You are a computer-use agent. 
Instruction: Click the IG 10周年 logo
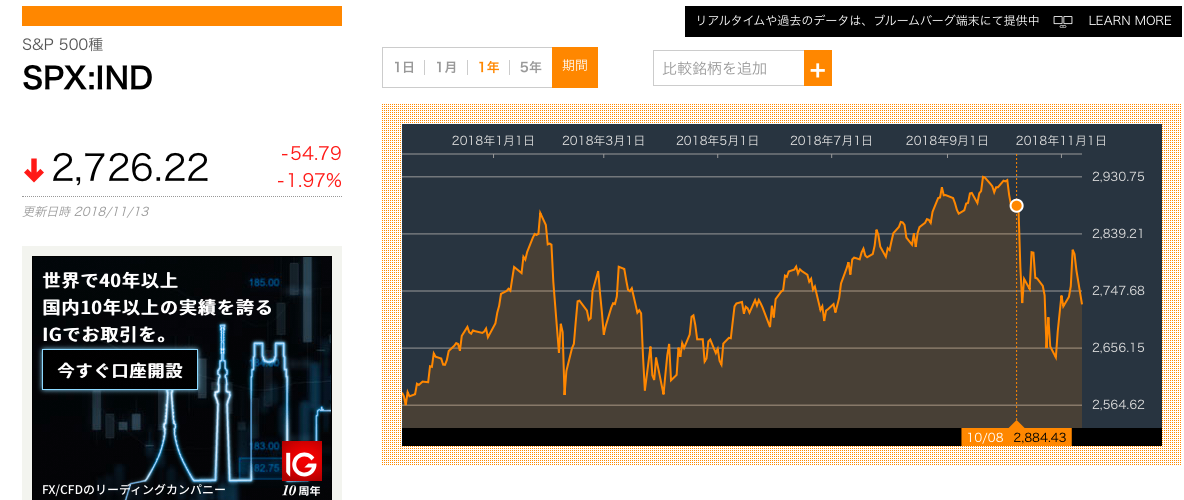(301, 468)
